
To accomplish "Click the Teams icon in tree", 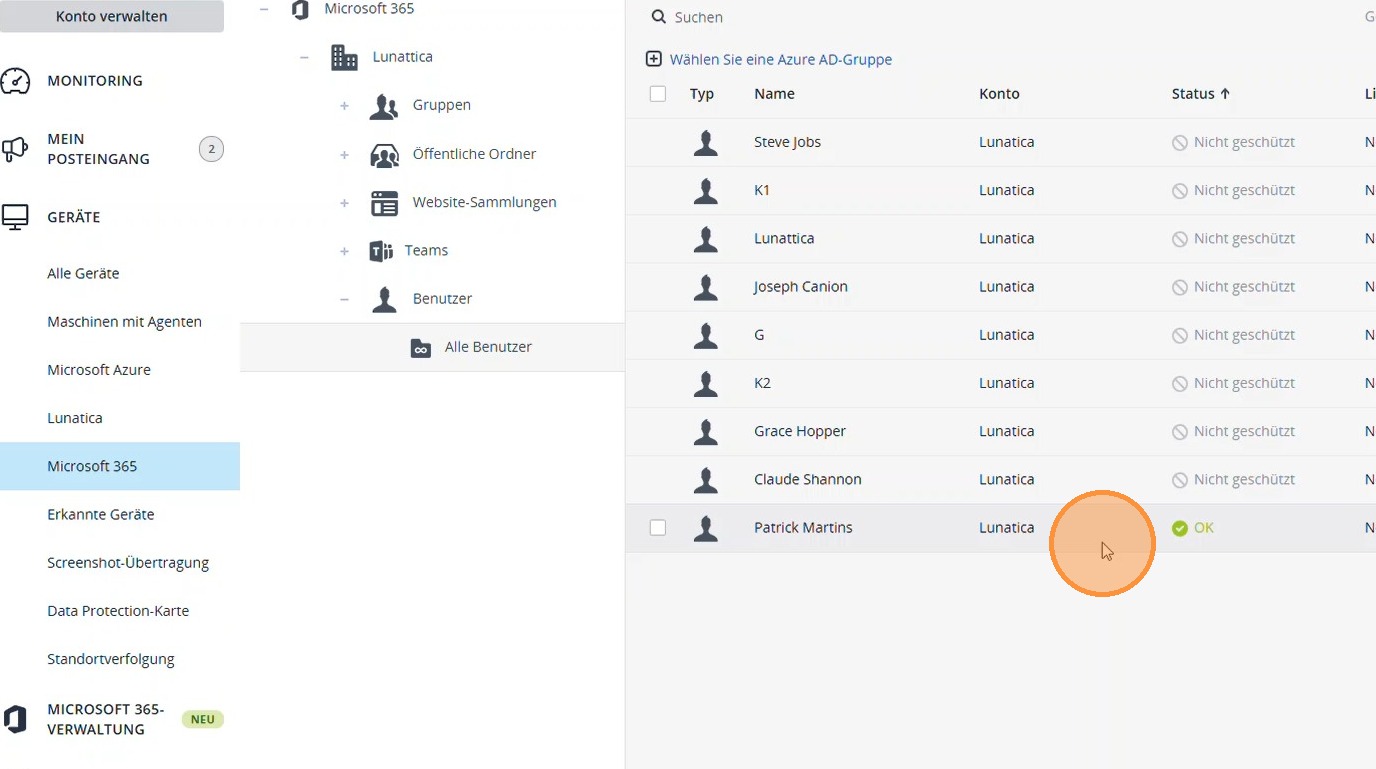I will coord(381,251).
